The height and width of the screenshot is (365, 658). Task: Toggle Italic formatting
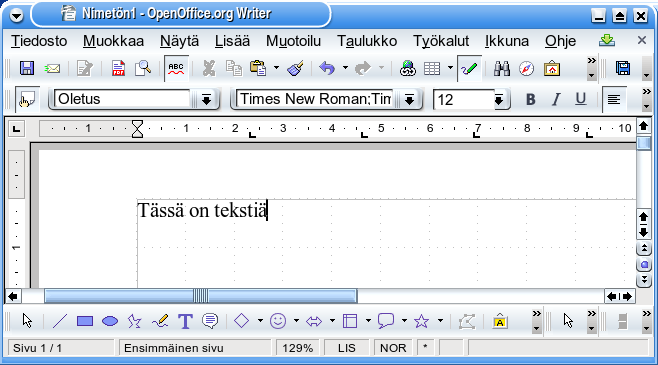click(556, 99)
